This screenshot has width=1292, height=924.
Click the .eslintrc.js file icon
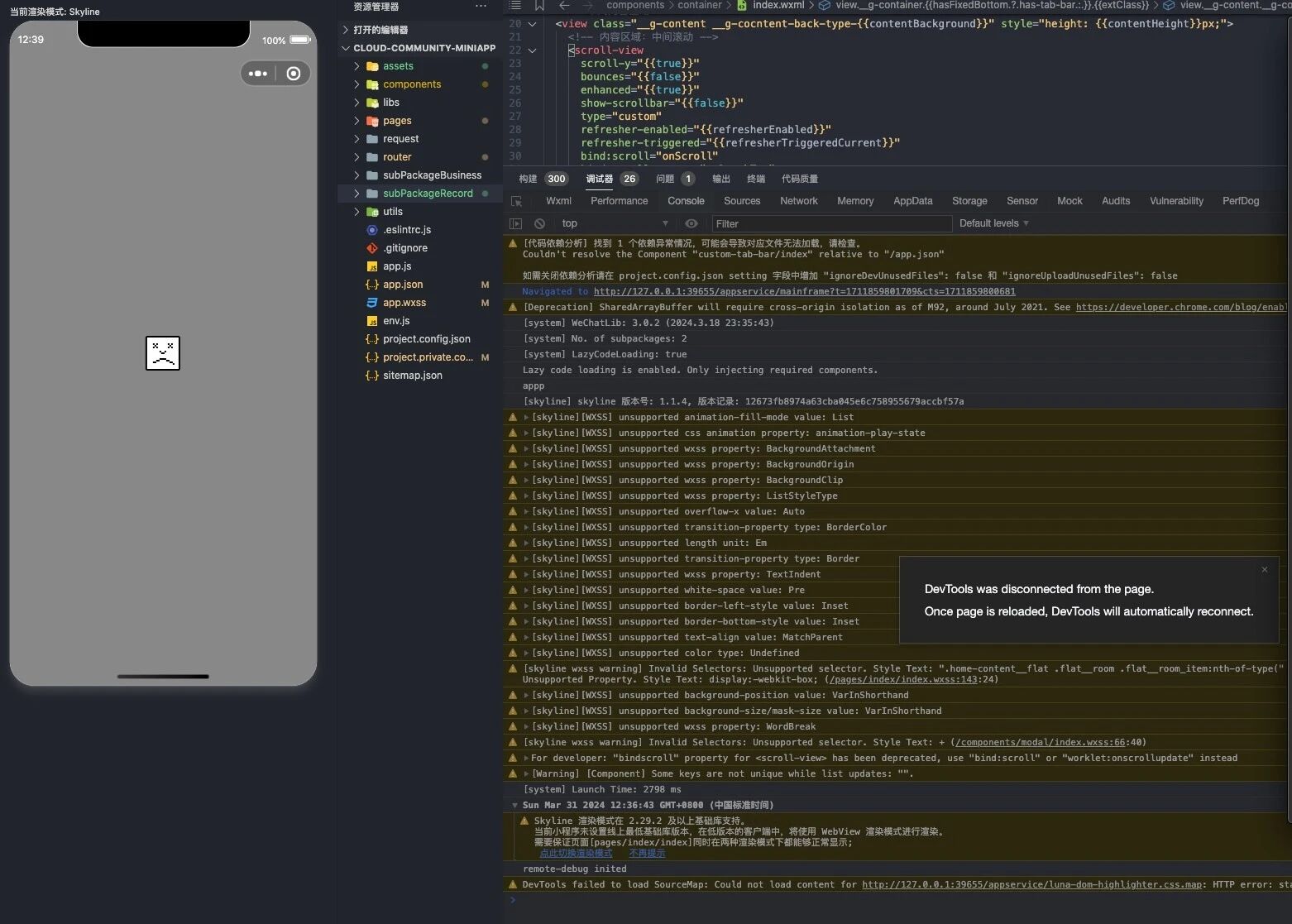point(372,230)
